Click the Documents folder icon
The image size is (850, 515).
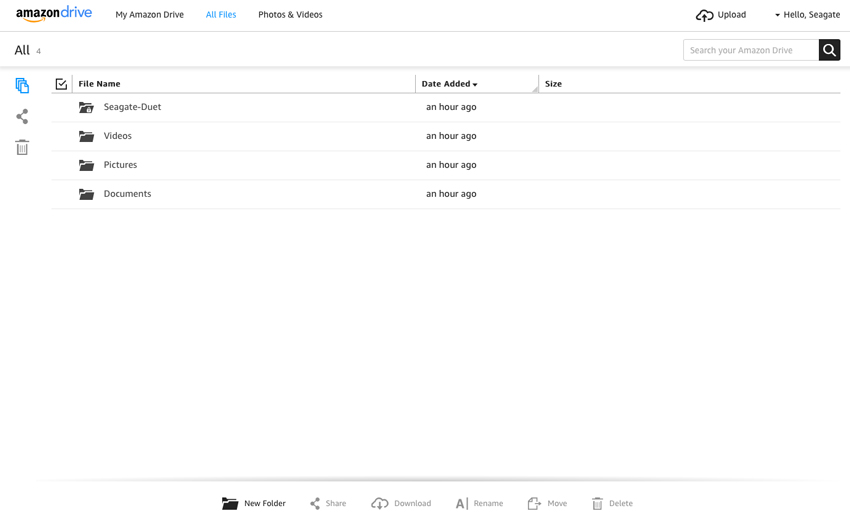coord(86,194)
